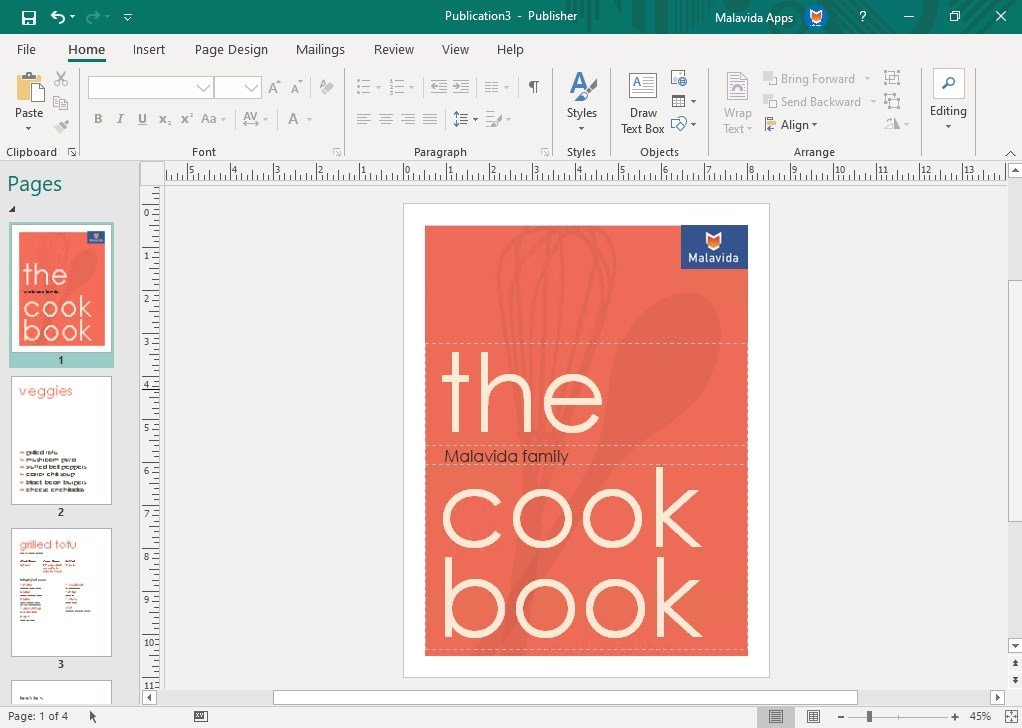Select the Clear All Formatting icon
The width and height of the screenshot is (1022, 728).
point(326,88)
